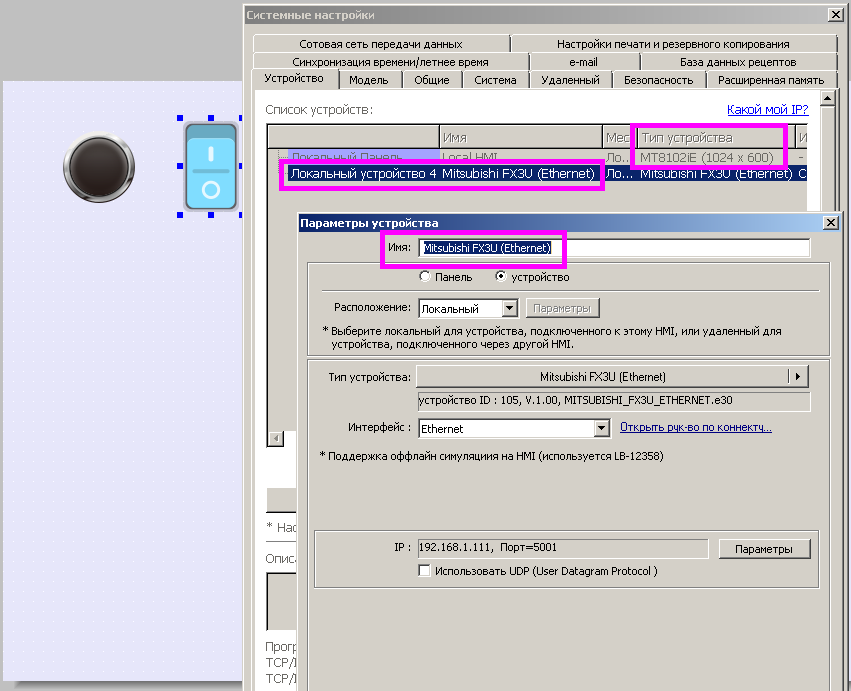Open the connection manual link
This screenshot has width=851, height=691.
[x=696, y=428]
